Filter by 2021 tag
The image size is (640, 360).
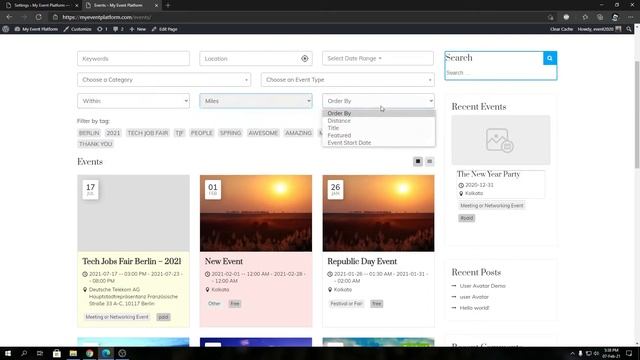coord(113,133)
